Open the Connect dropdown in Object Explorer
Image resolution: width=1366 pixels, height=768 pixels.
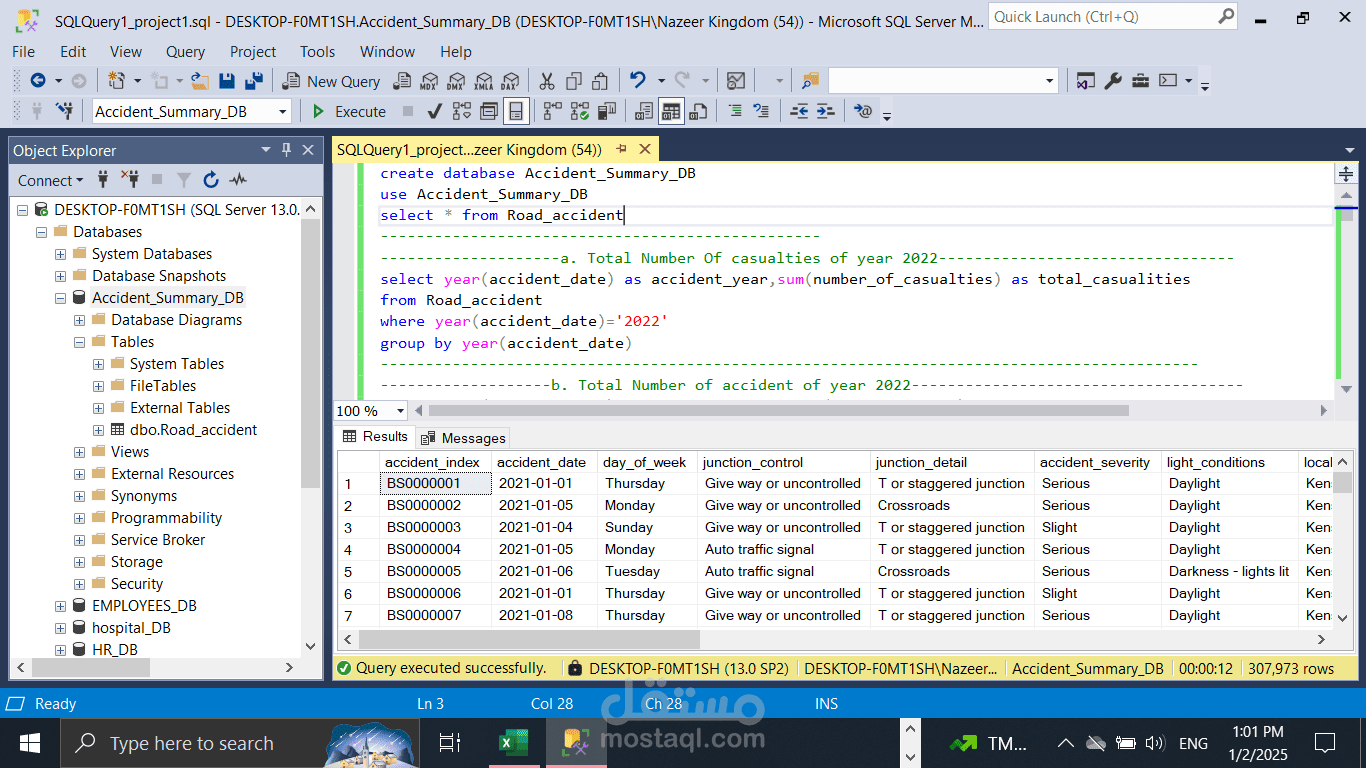pyautogui.click(x=51, y=180)
